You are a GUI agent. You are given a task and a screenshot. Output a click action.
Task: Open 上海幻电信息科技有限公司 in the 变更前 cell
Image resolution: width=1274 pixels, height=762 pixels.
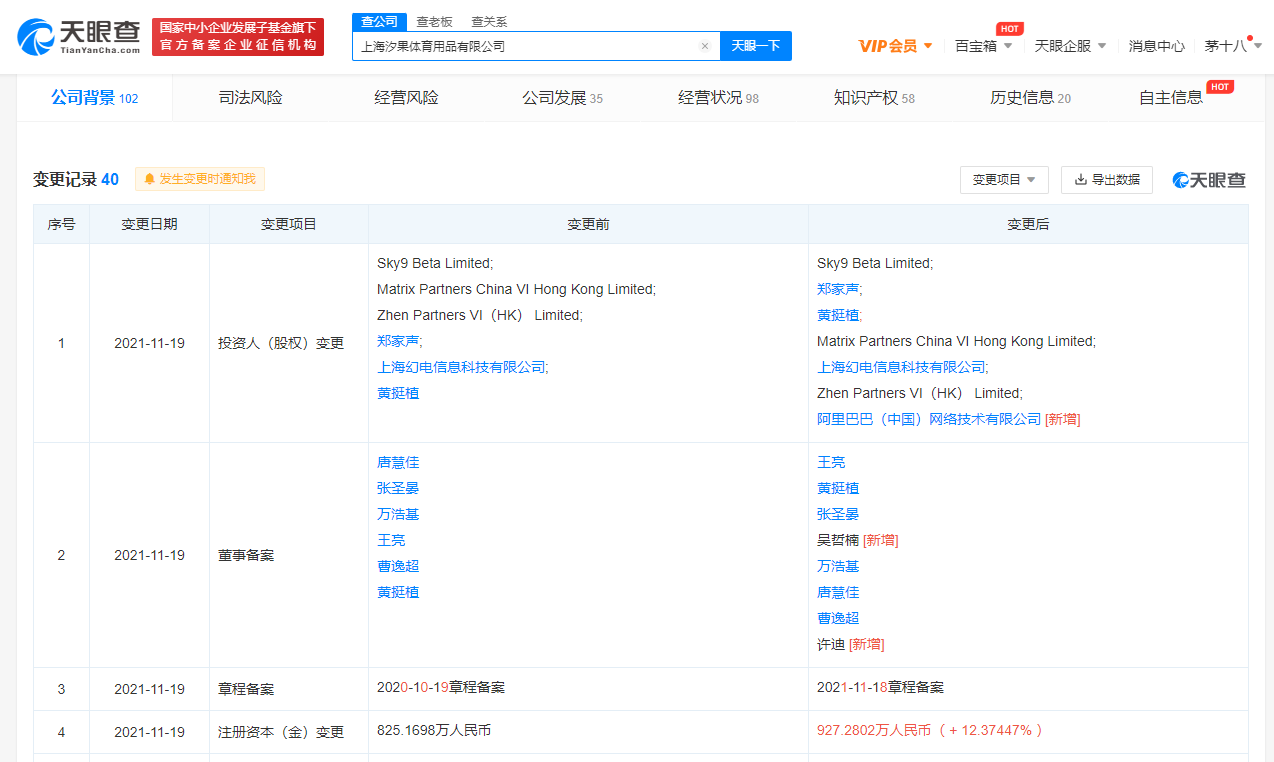461,367
